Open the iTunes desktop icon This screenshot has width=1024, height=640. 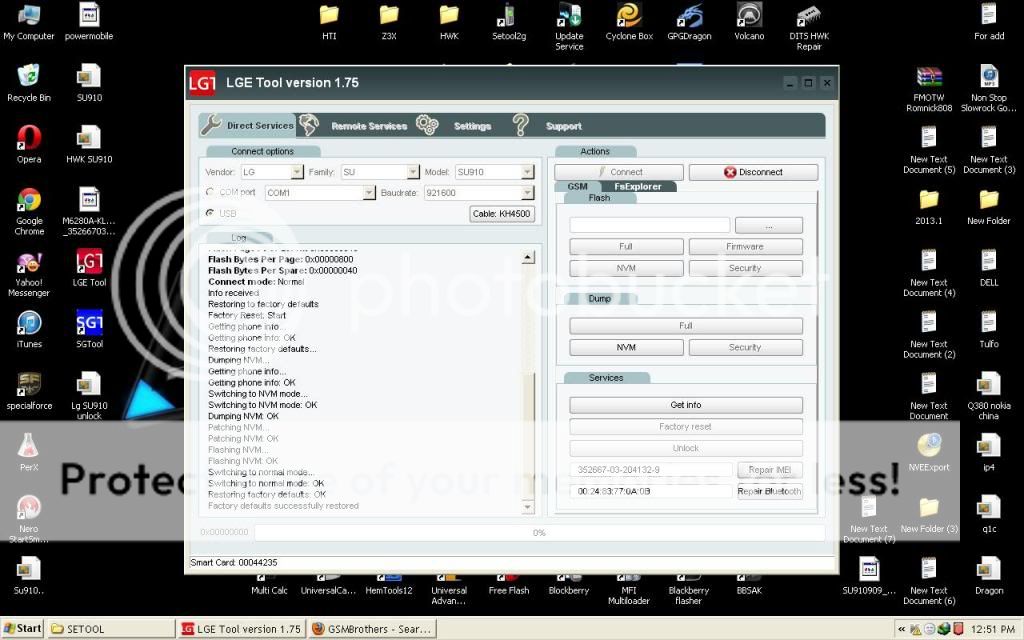pyautogui.click(x=29, y=330)
